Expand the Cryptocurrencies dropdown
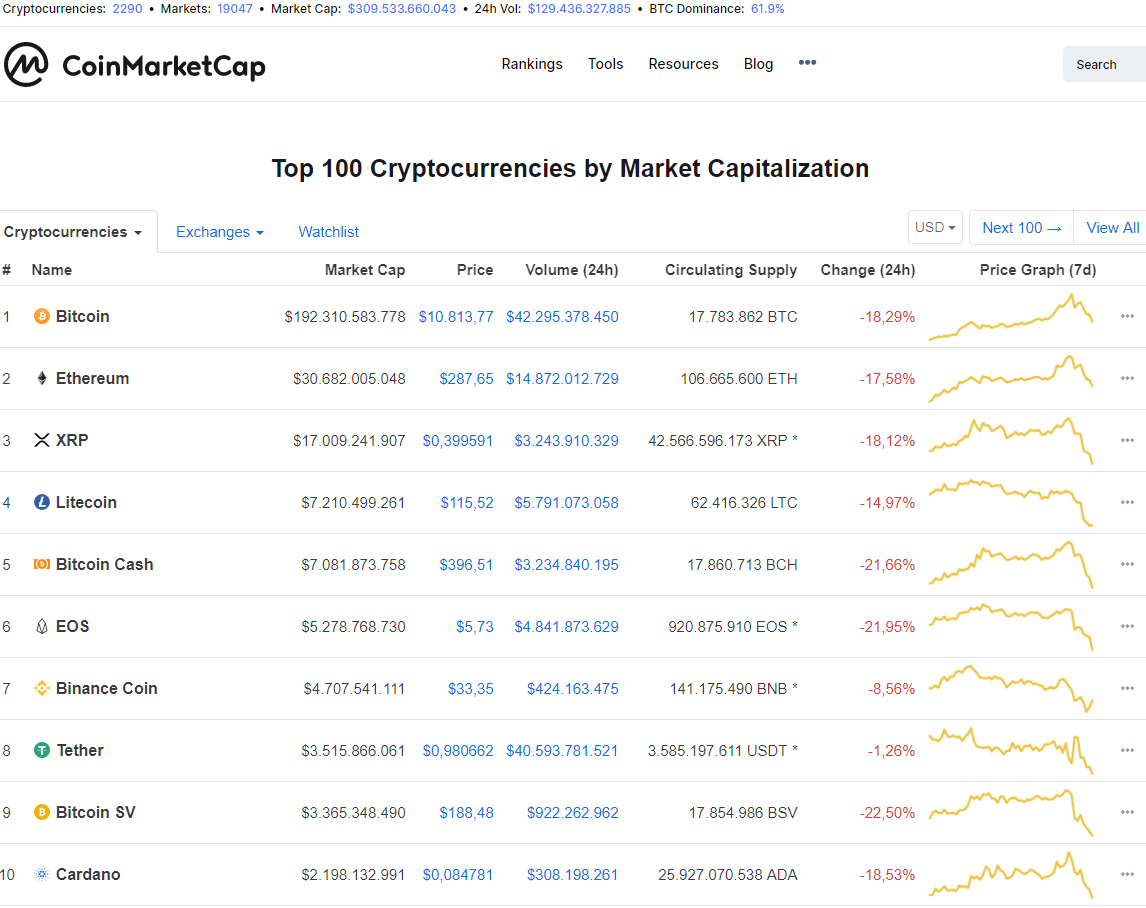The image size is (1146, 908). coord(72,232)
